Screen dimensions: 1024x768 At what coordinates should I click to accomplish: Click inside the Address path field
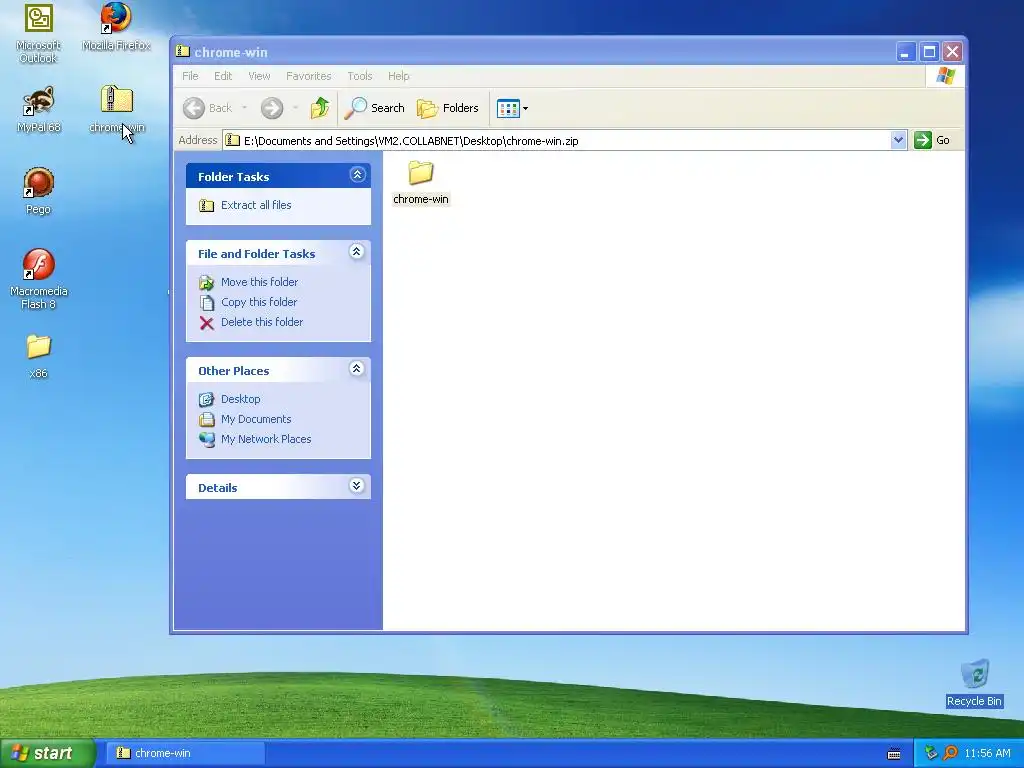coord(557,140)
